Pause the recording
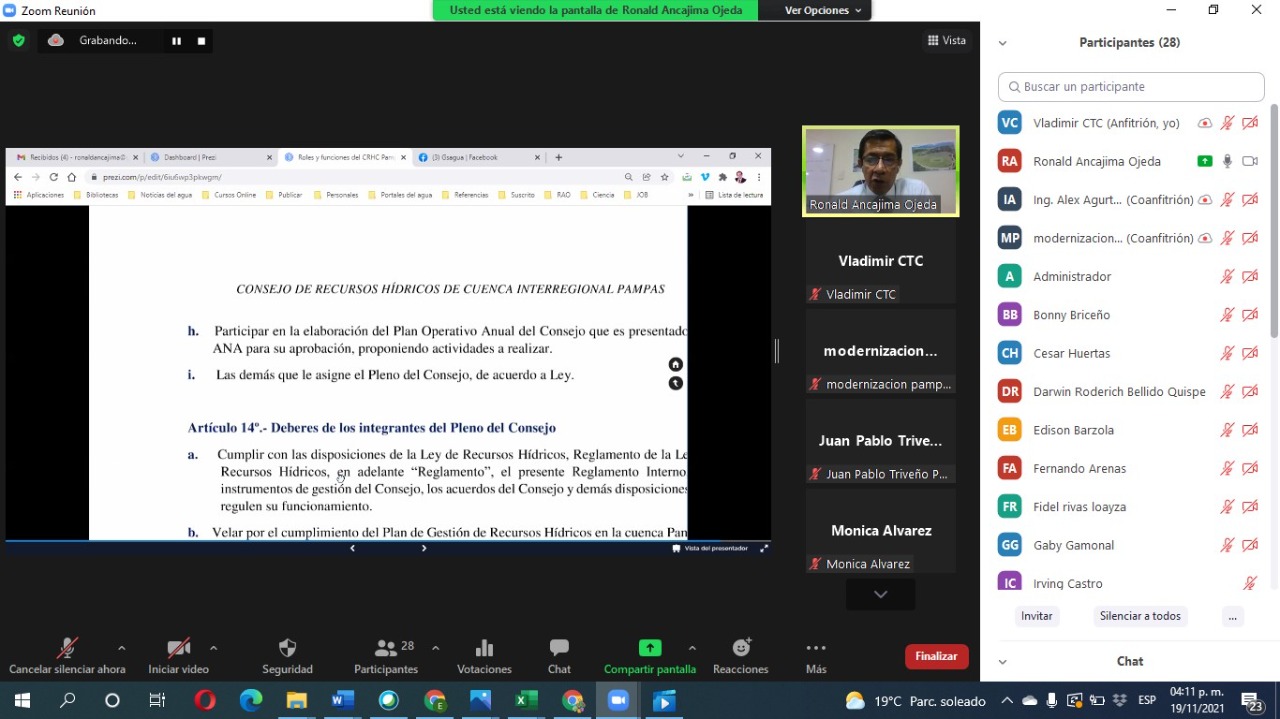1280x719 pixels. coord(177,41)
